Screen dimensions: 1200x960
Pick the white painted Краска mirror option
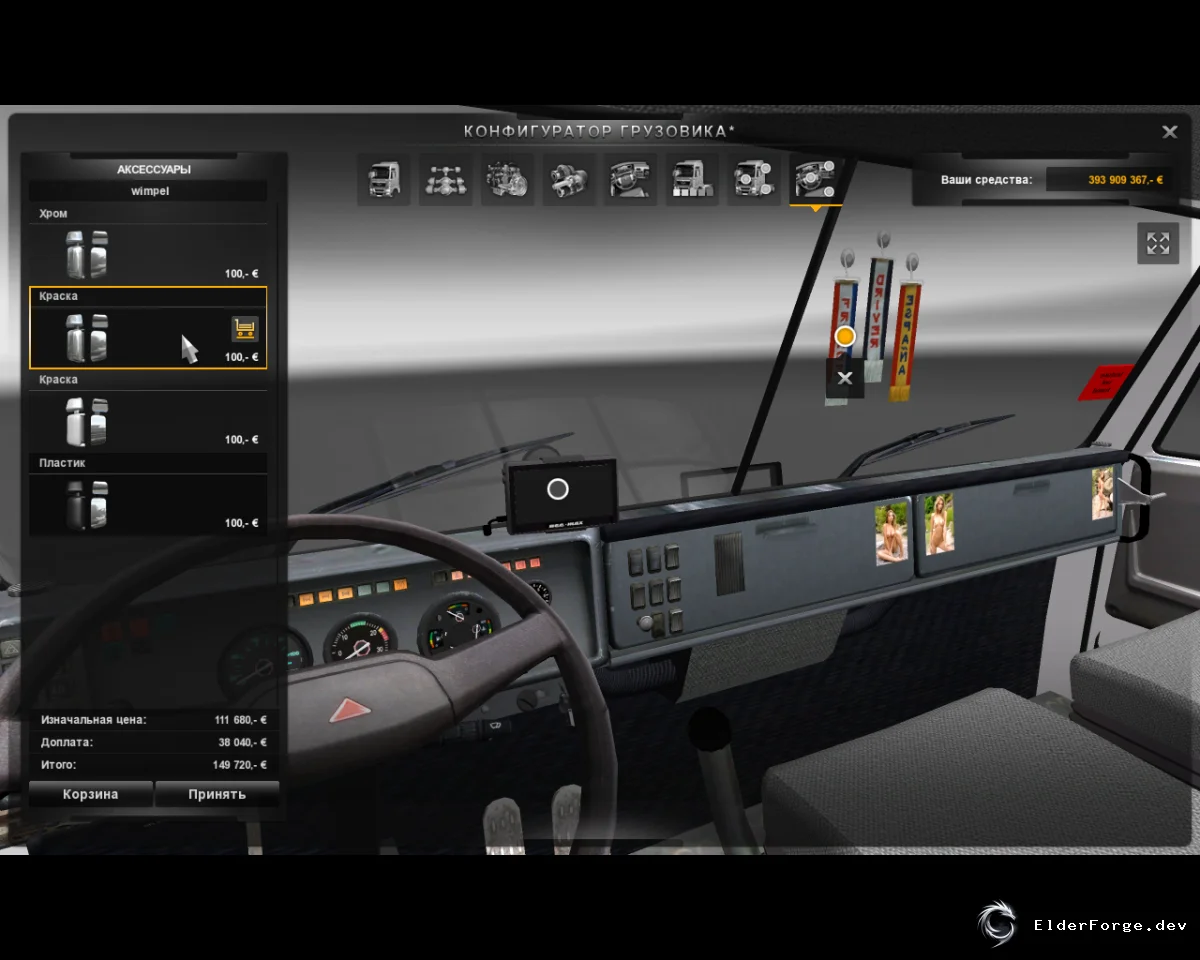coord(148,411)
